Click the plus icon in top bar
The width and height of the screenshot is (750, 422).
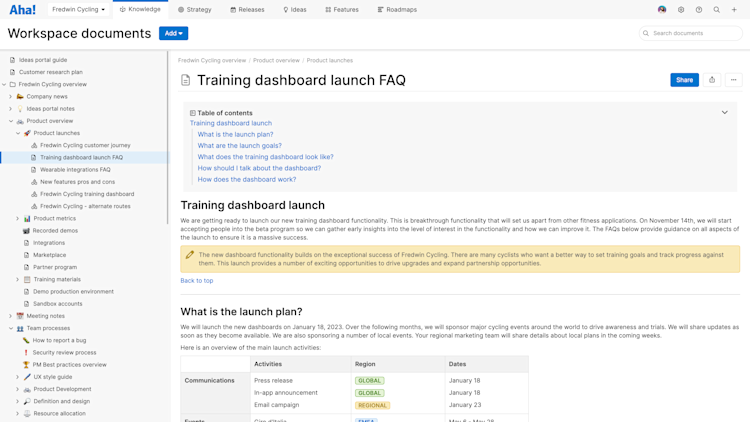[x=734, y=10]
